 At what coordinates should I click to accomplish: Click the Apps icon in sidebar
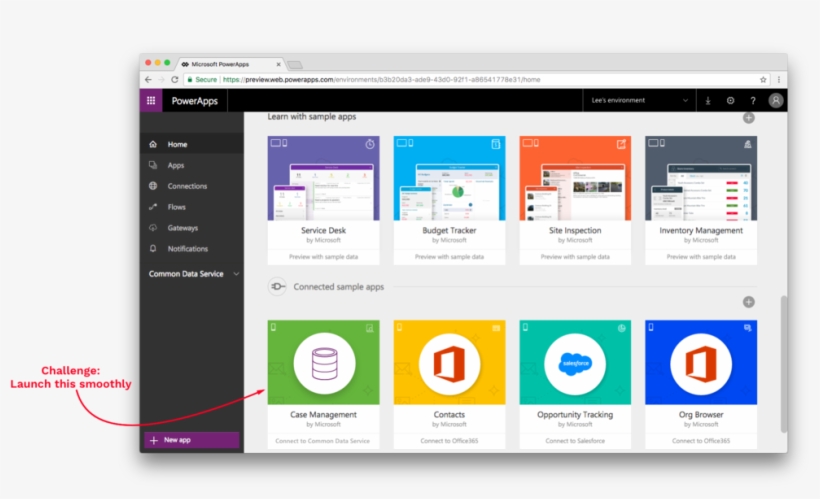(x=153, y=165)
